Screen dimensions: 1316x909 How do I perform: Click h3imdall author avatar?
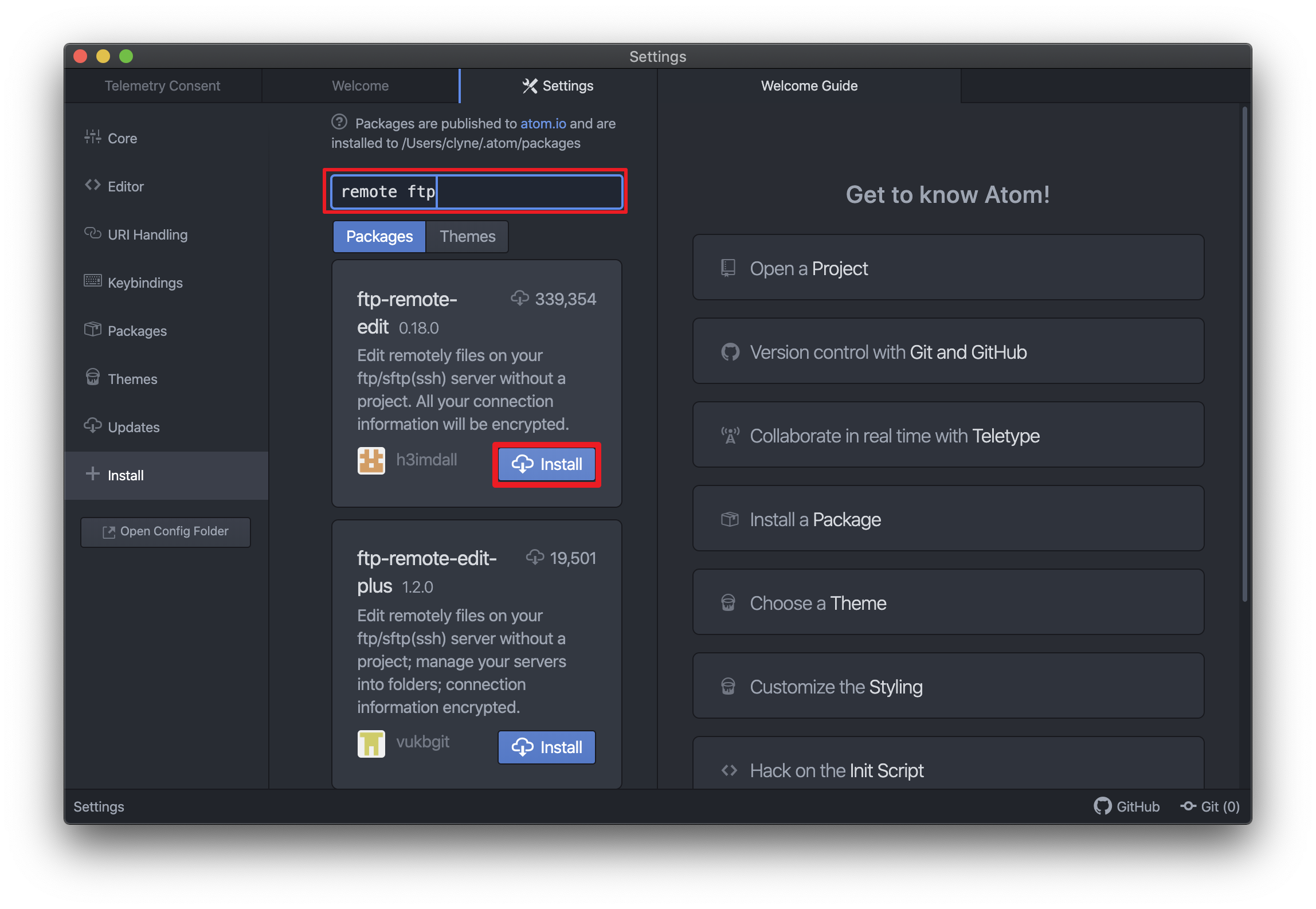coord(371,461)
